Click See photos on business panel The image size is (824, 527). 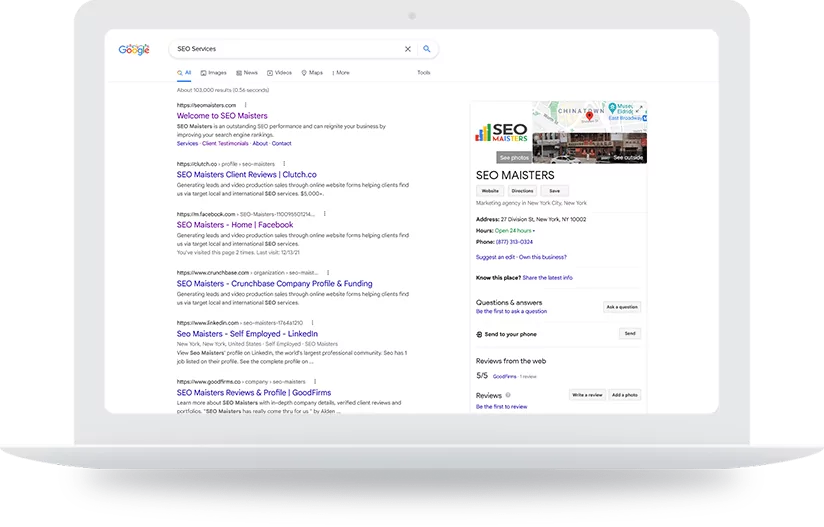[514, 158]
